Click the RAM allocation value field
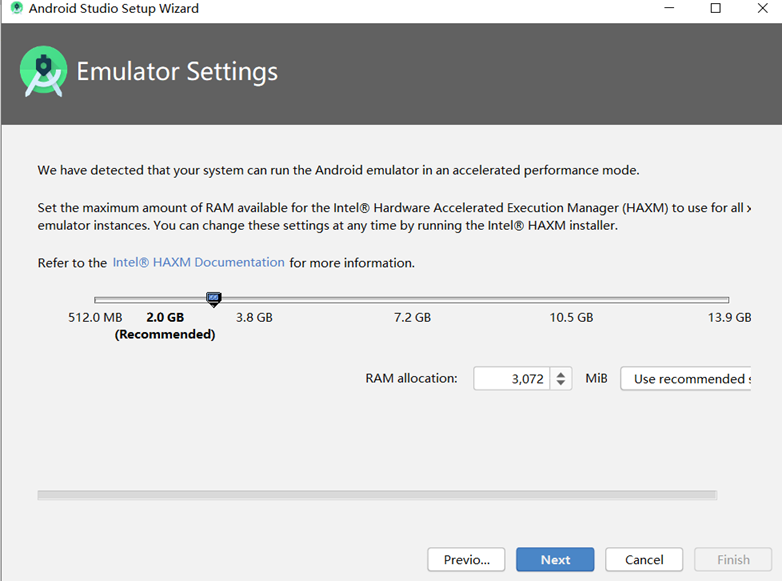The width and height of the screenshot is (782, 581). click(x=512, y=379)
